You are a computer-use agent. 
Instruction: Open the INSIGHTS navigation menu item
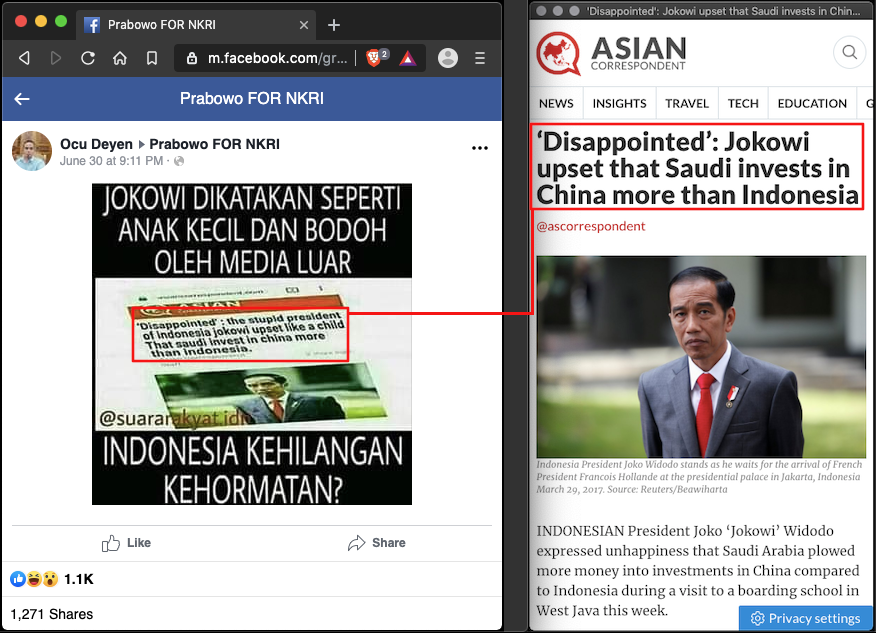point(619,103)
